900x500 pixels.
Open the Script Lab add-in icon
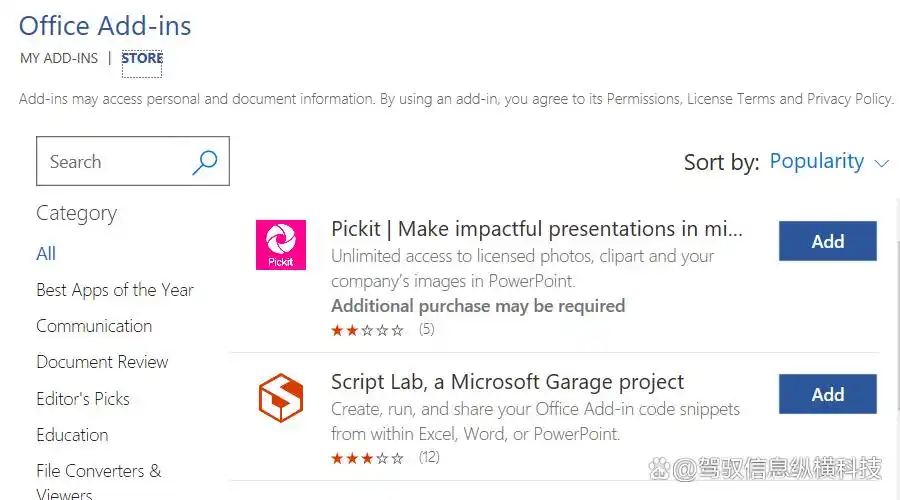click(281, 398)
